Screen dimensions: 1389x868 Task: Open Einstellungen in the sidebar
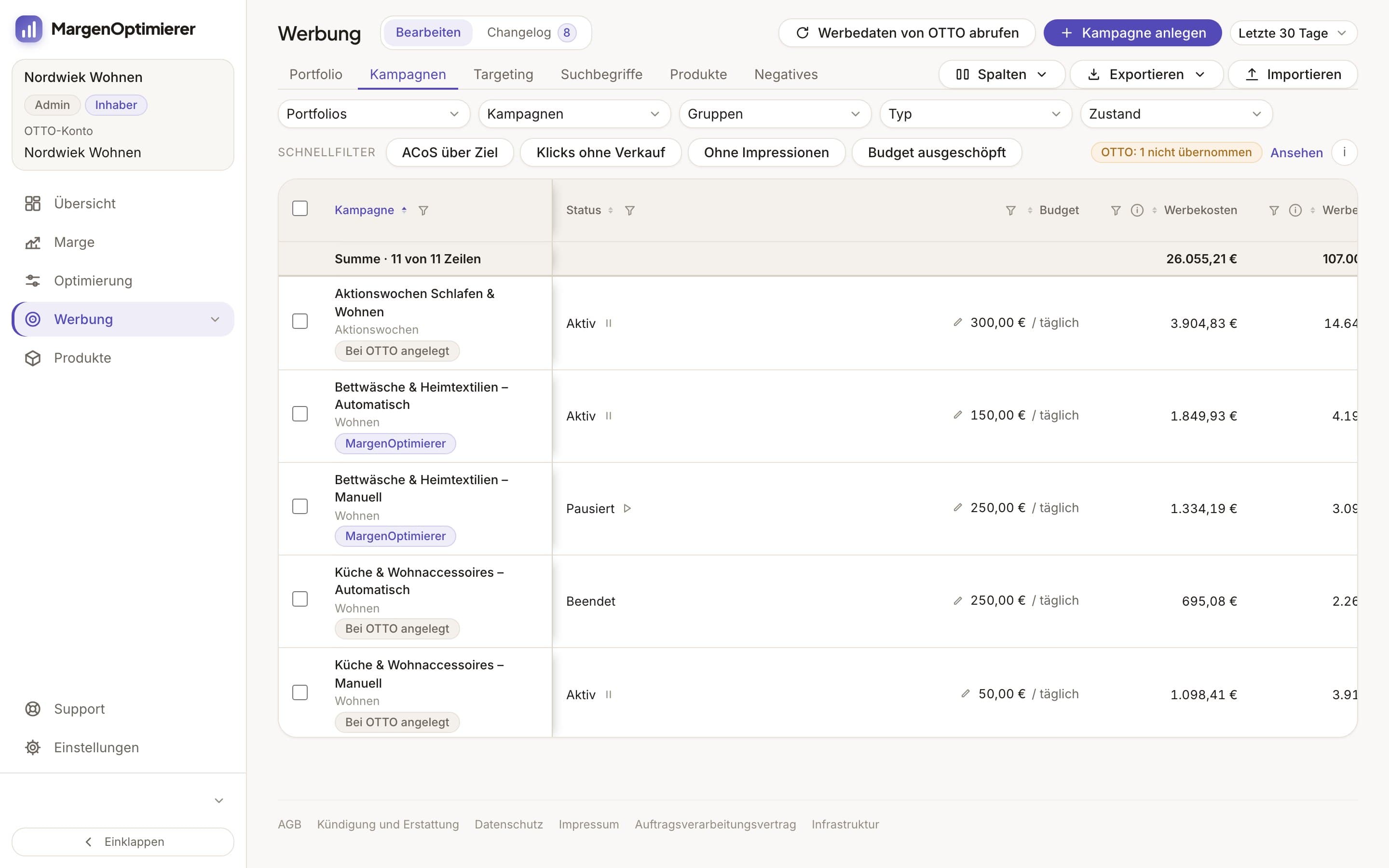tap(123, 747)
